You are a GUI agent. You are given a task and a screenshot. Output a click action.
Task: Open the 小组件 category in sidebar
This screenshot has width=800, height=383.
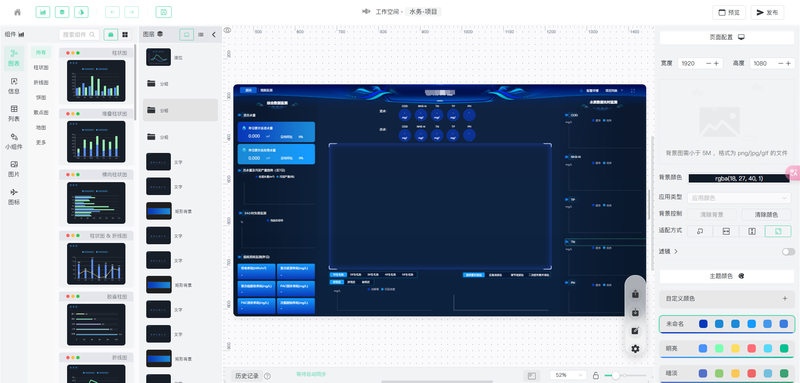point(14,141)
